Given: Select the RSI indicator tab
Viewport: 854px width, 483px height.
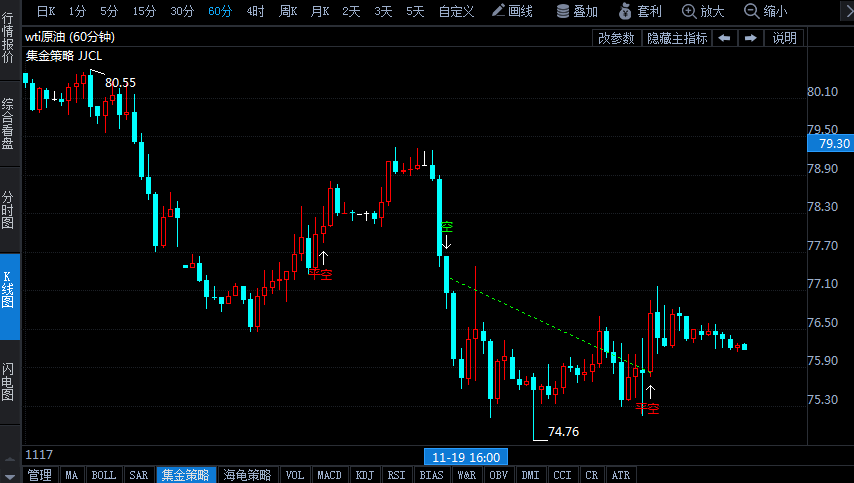Looking at the screenshot, I should [396, 475].
